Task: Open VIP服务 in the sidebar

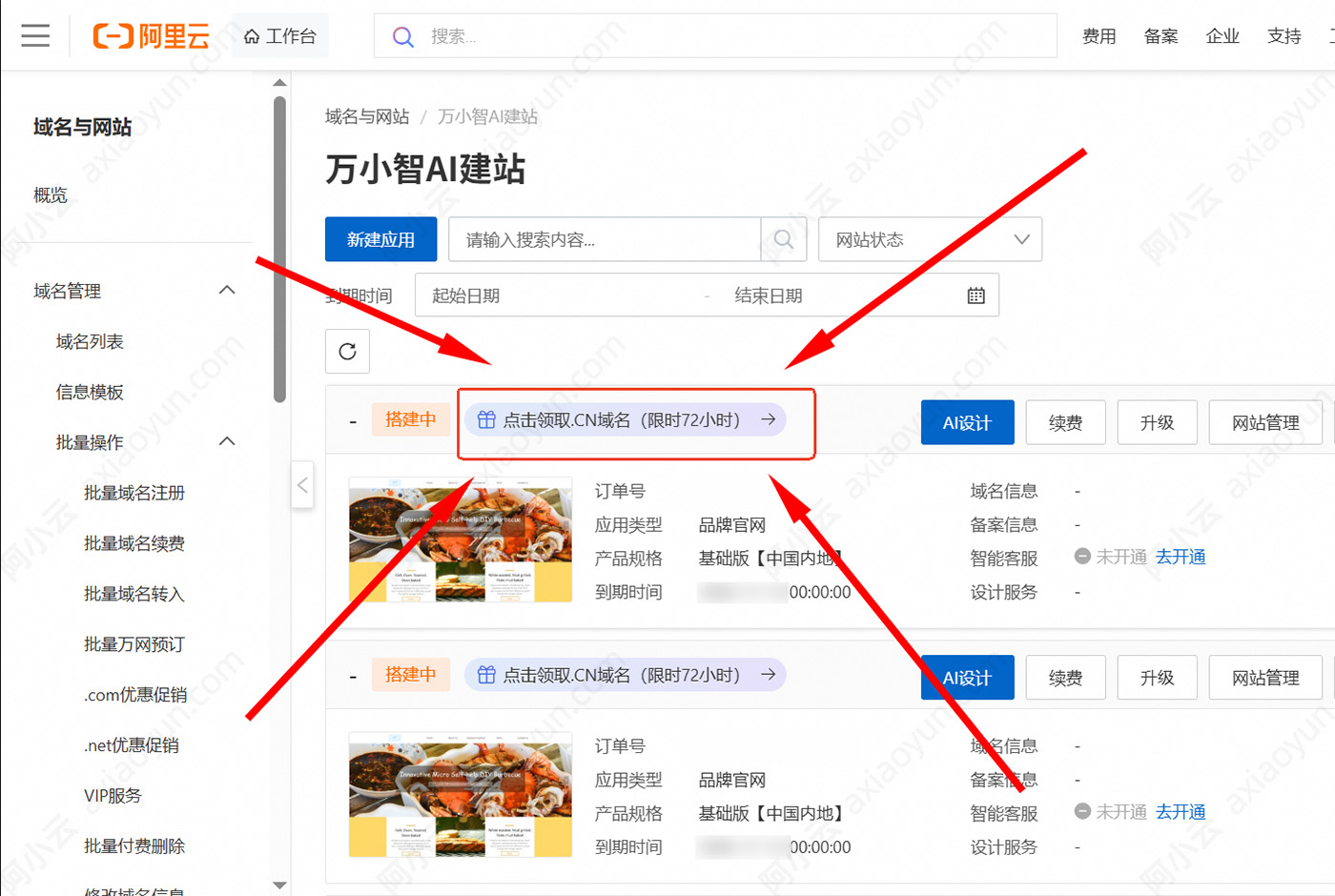Action: pyautogui.click(x=113, y=796)
